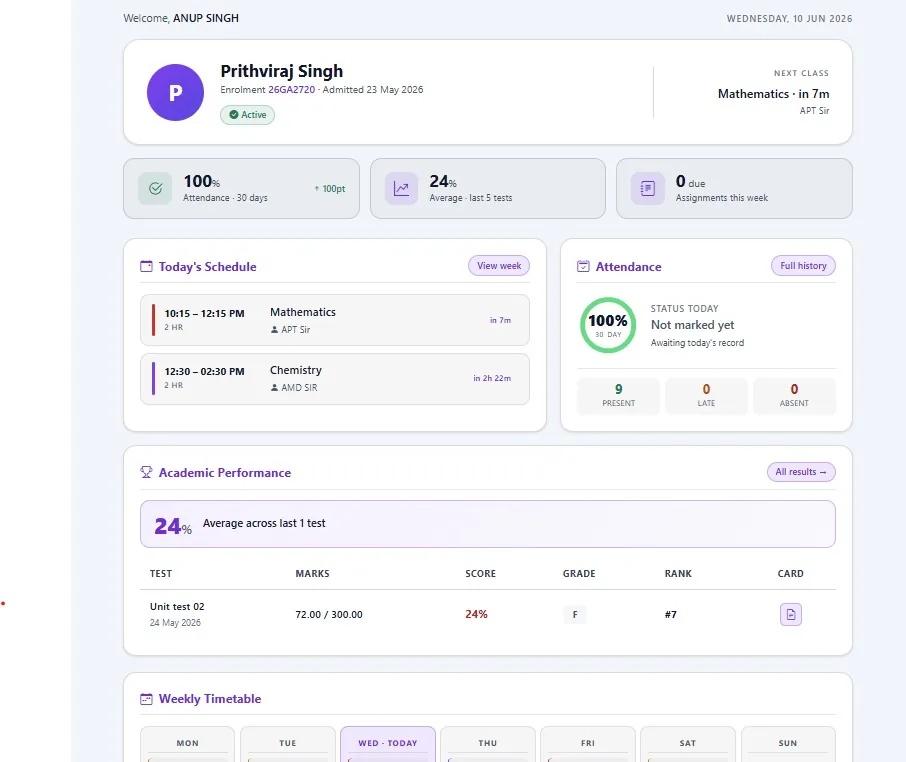Click the marks value 72.00 / 300.00

[x=329, y=615]
